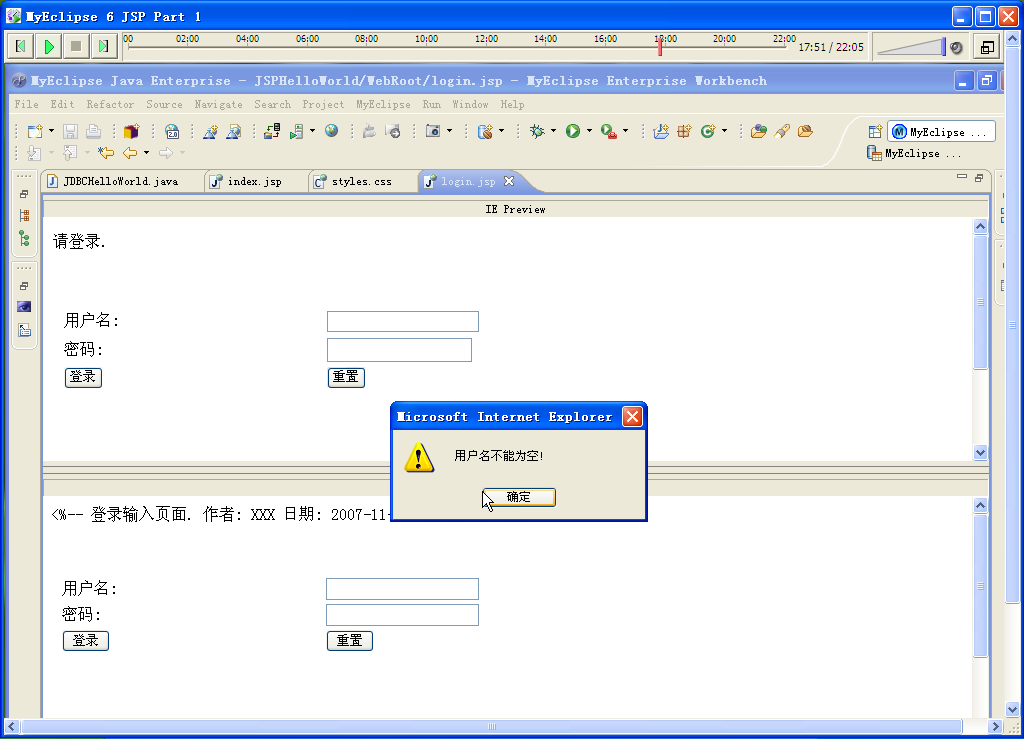
Task: Click the green tree outline icon in sidebar
Action: pyautogui.click(x=24, y=239)
